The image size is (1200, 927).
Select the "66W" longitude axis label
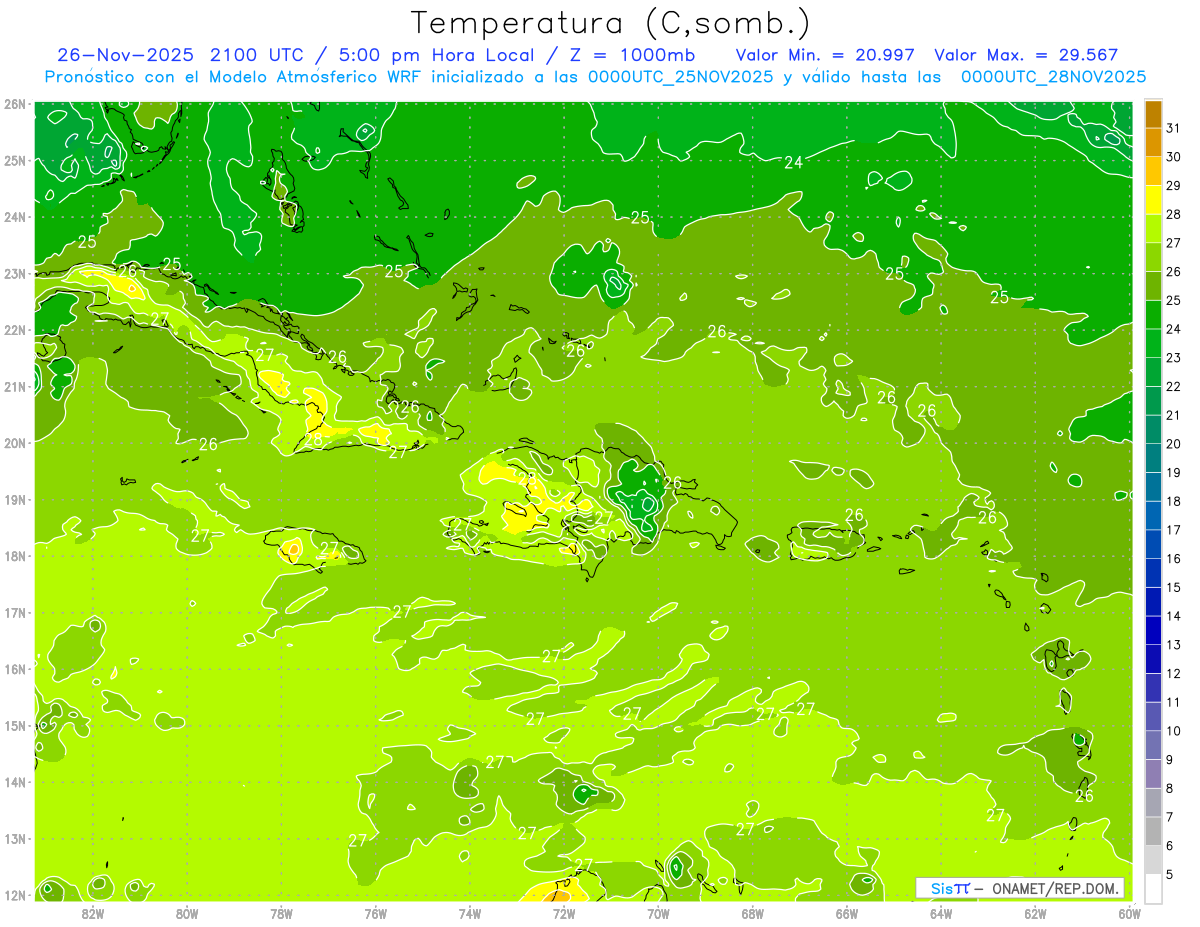pyautogui.click(x=847, y=913)
